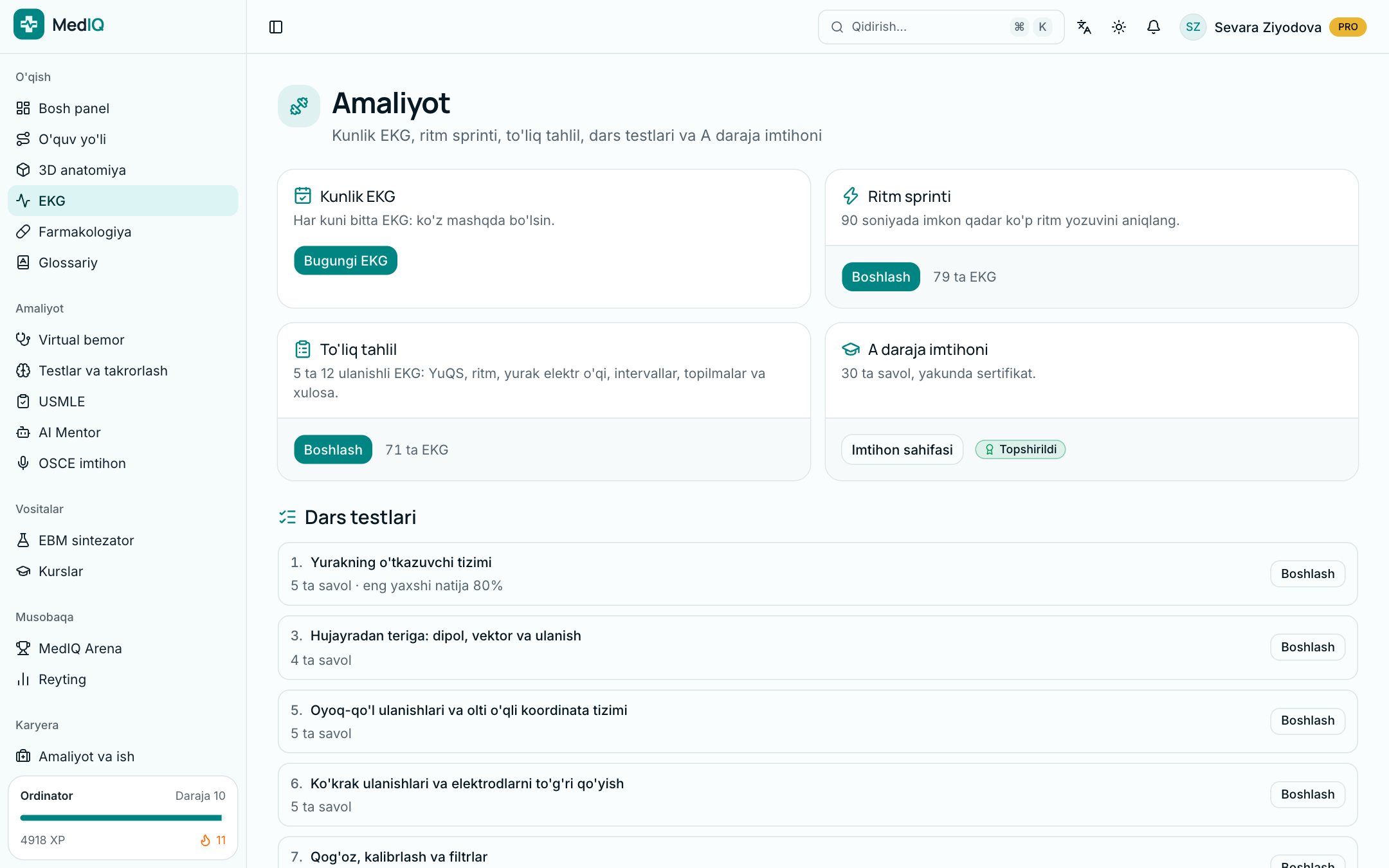Open 3D anatomiya section
Viewport: 1389px width, 868px height.
[x=123, y=170]
